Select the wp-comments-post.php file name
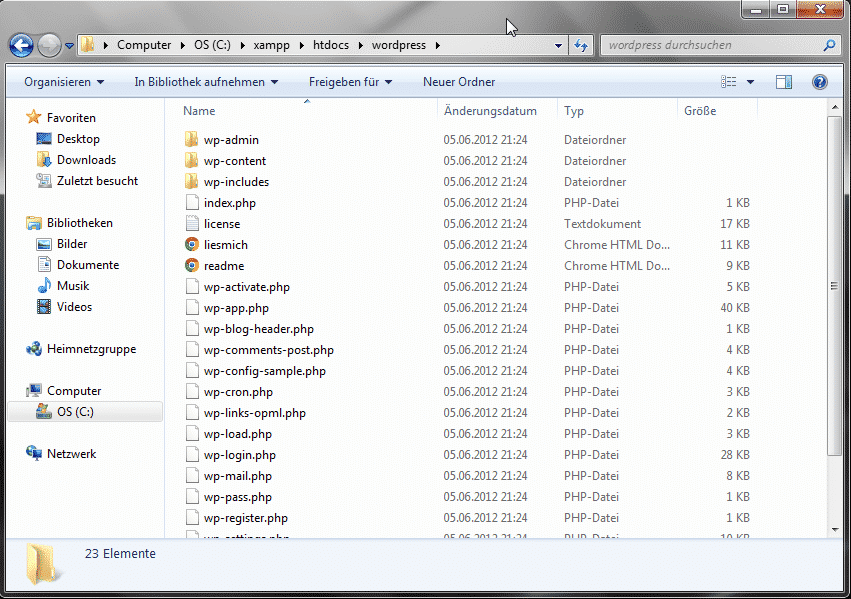This screenshot has height=599, width=851. (x=269, y=351)
